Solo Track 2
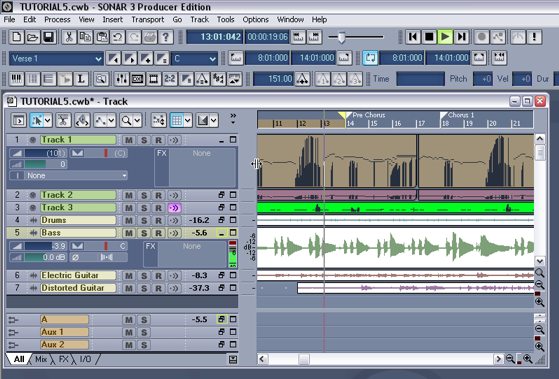Screen dimensions: 559x379 pyautogui.click(x=144, y=195)
